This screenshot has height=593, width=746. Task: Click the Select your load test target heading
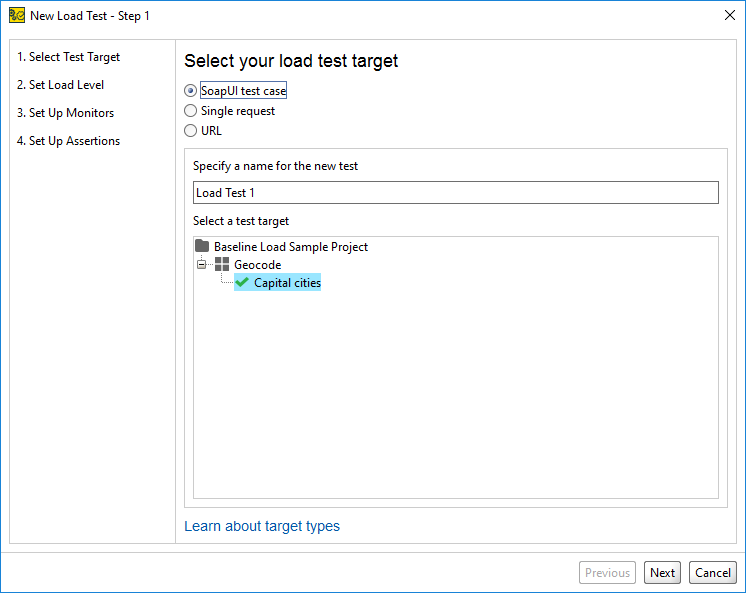tap(291, 61)
